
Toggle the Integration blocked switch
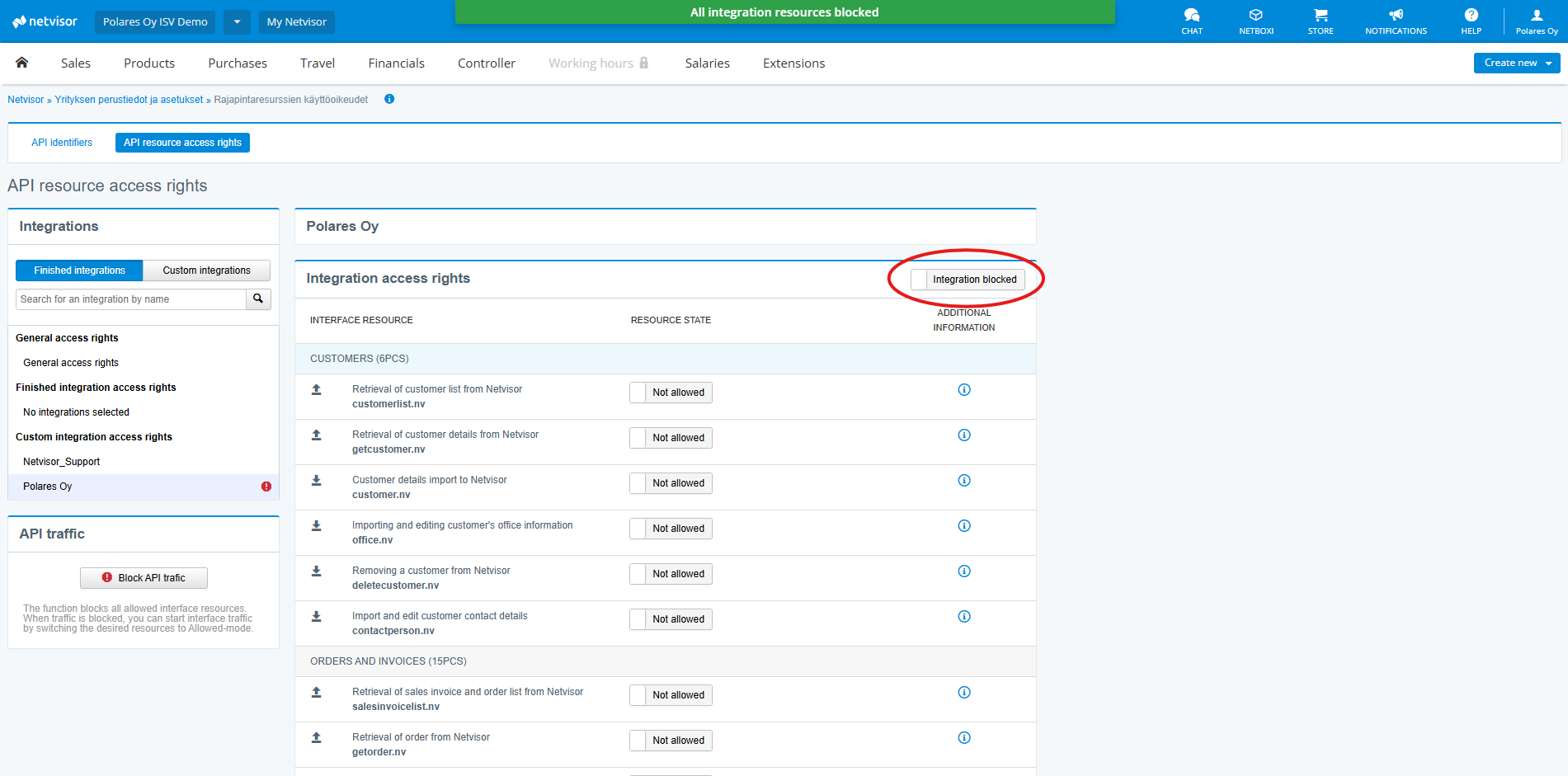click(968, 280)
